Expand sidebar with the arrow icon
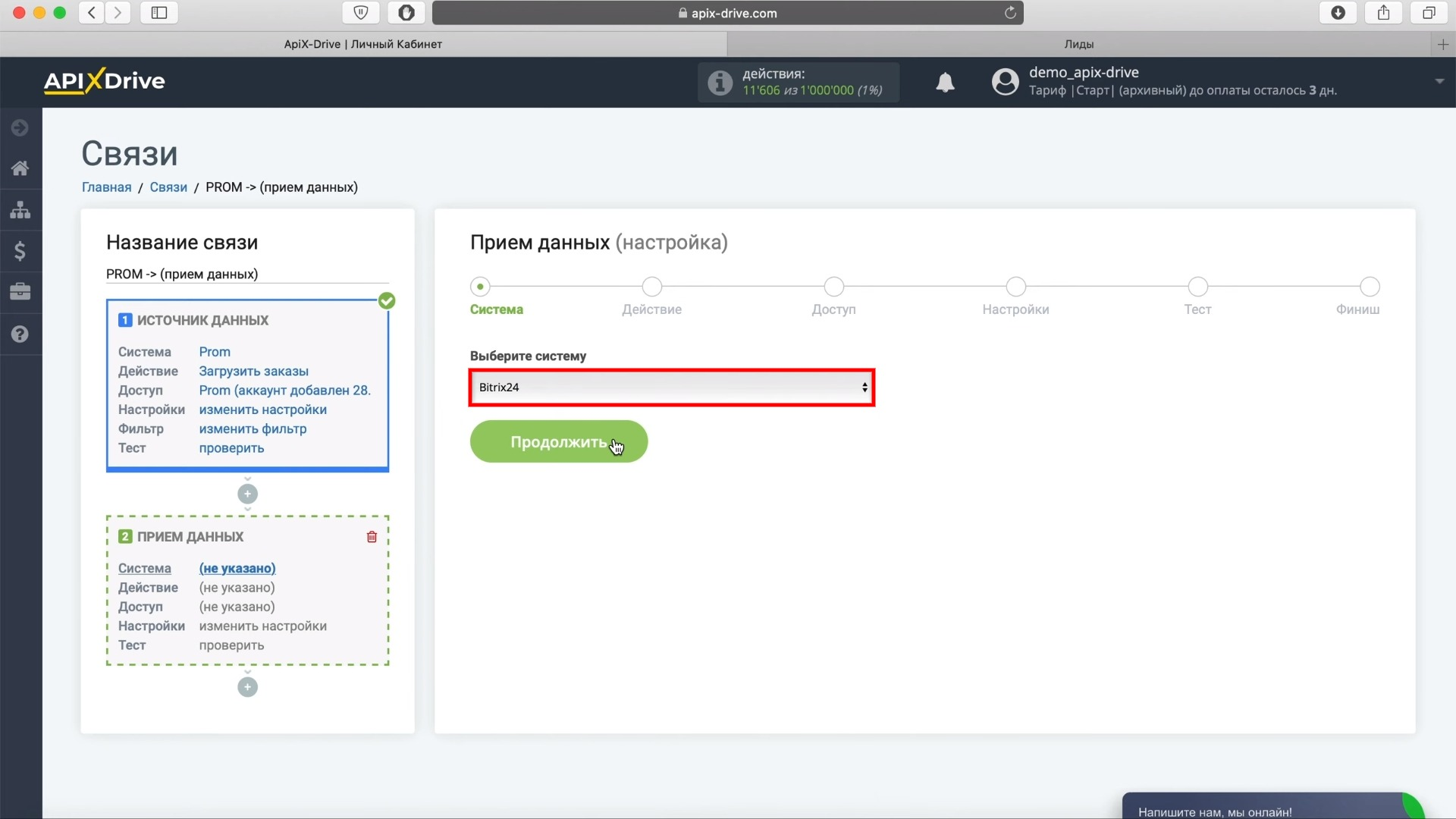The height and width of the screenshot is (819, 1456). 20,128
